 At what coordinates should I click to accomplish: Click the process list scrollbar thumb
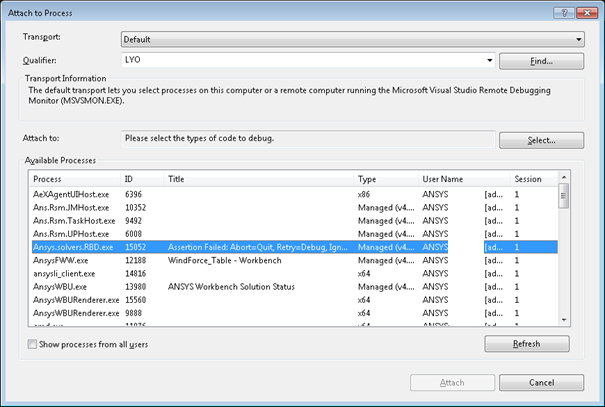(564, 196)
